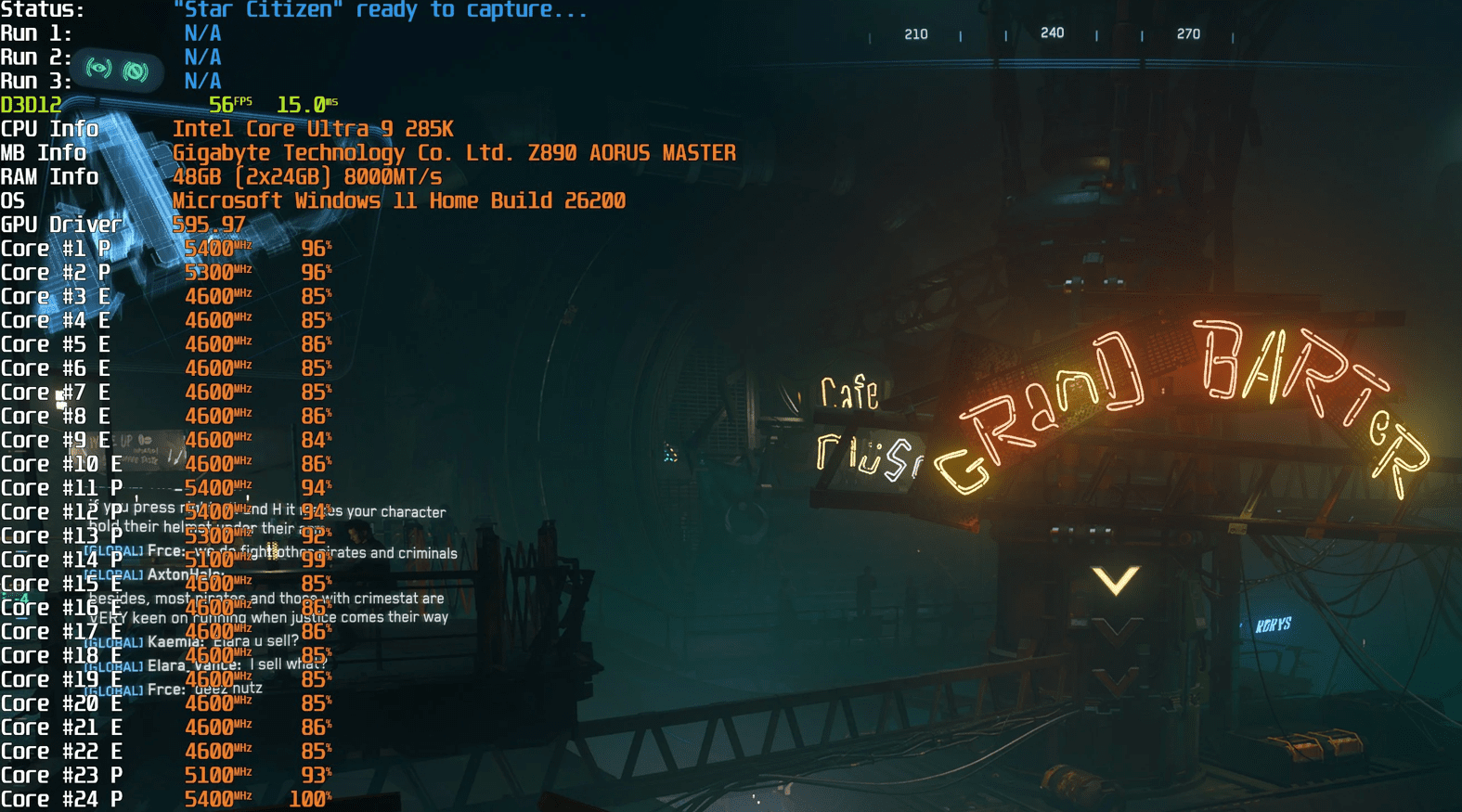This screenshot has height=812, width=1462.
Task: Click the Core #14 P 99% usage
Action: click(x=317, y=561)
